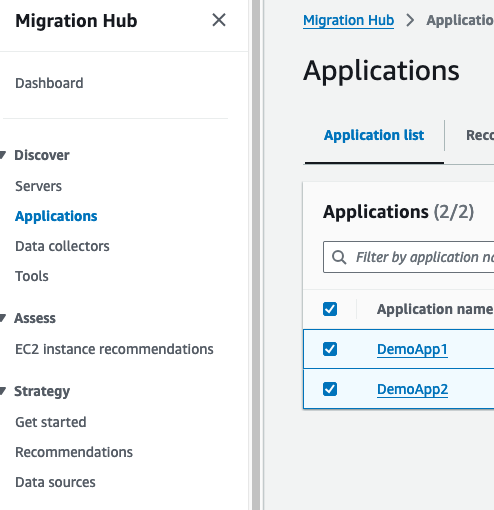Open the DemoApp1 application link

pyautogui.click(x=412, y=349)
